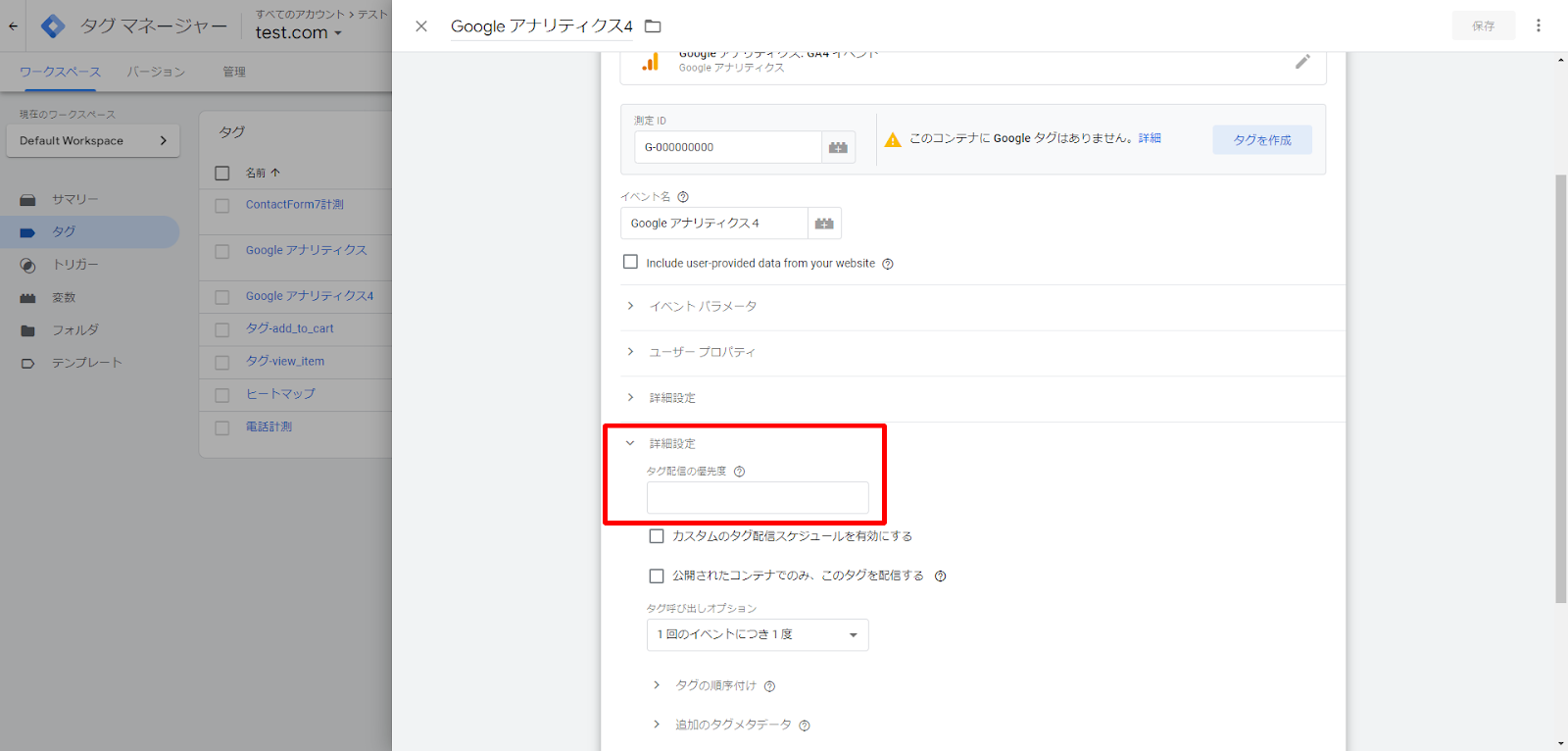
Task: Switch to 管理 tab
Action: coord(234,72)
